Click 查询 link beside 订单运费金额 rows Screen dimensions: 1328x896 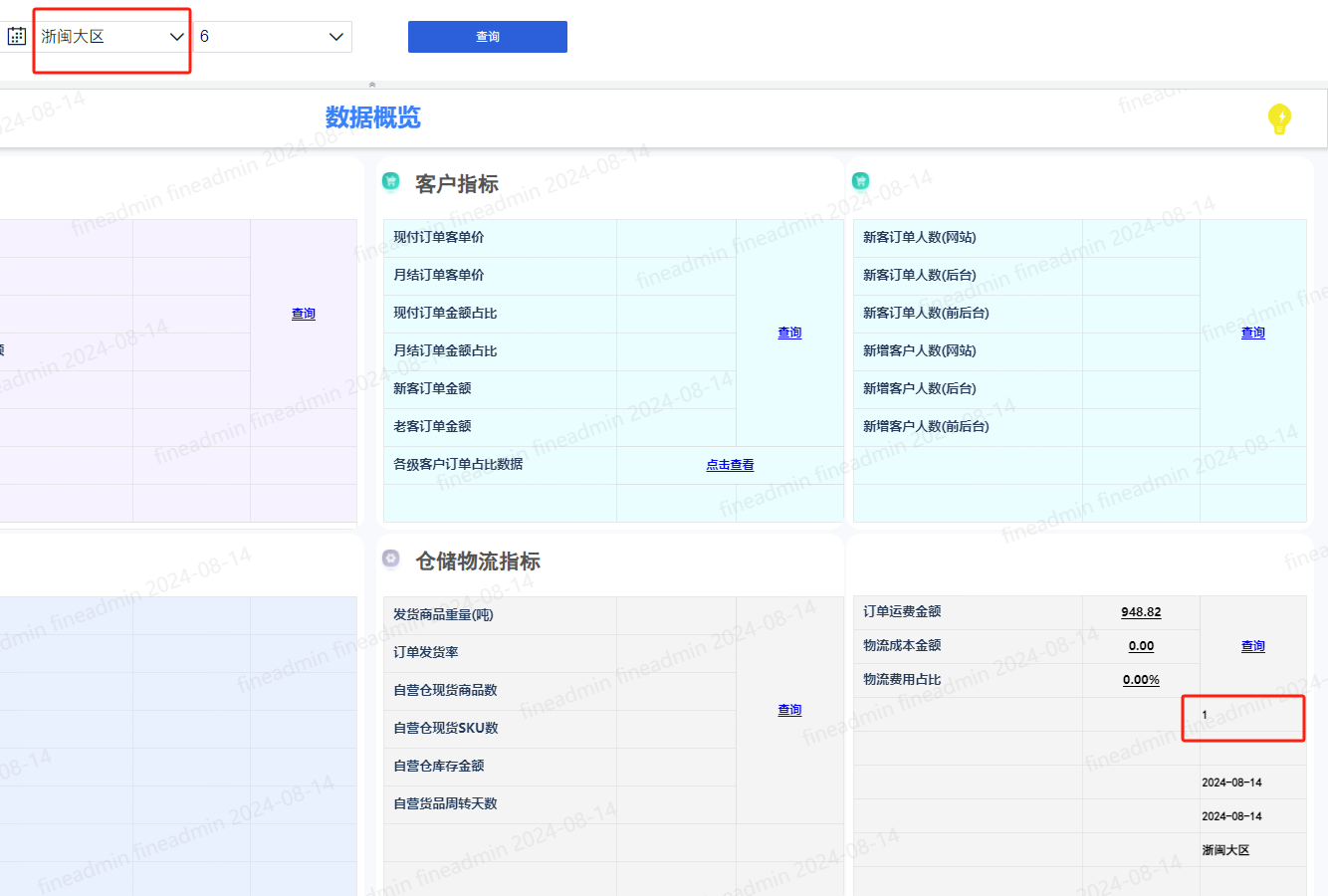pos(1253,646)
